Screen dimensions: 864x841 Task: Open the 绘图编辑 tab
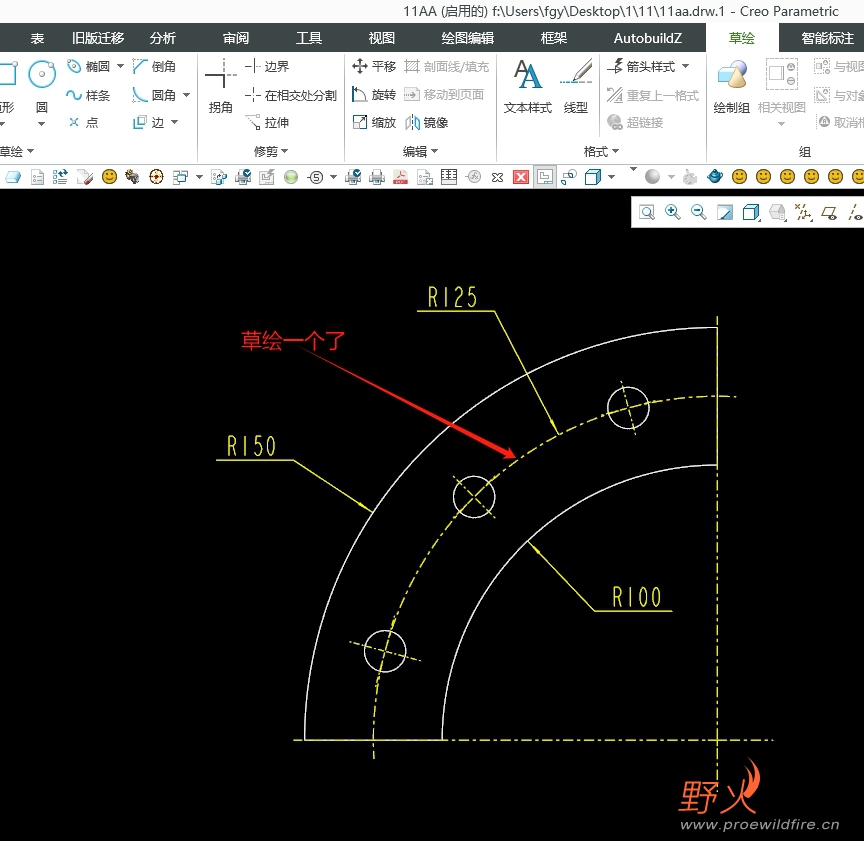(468, 38)
